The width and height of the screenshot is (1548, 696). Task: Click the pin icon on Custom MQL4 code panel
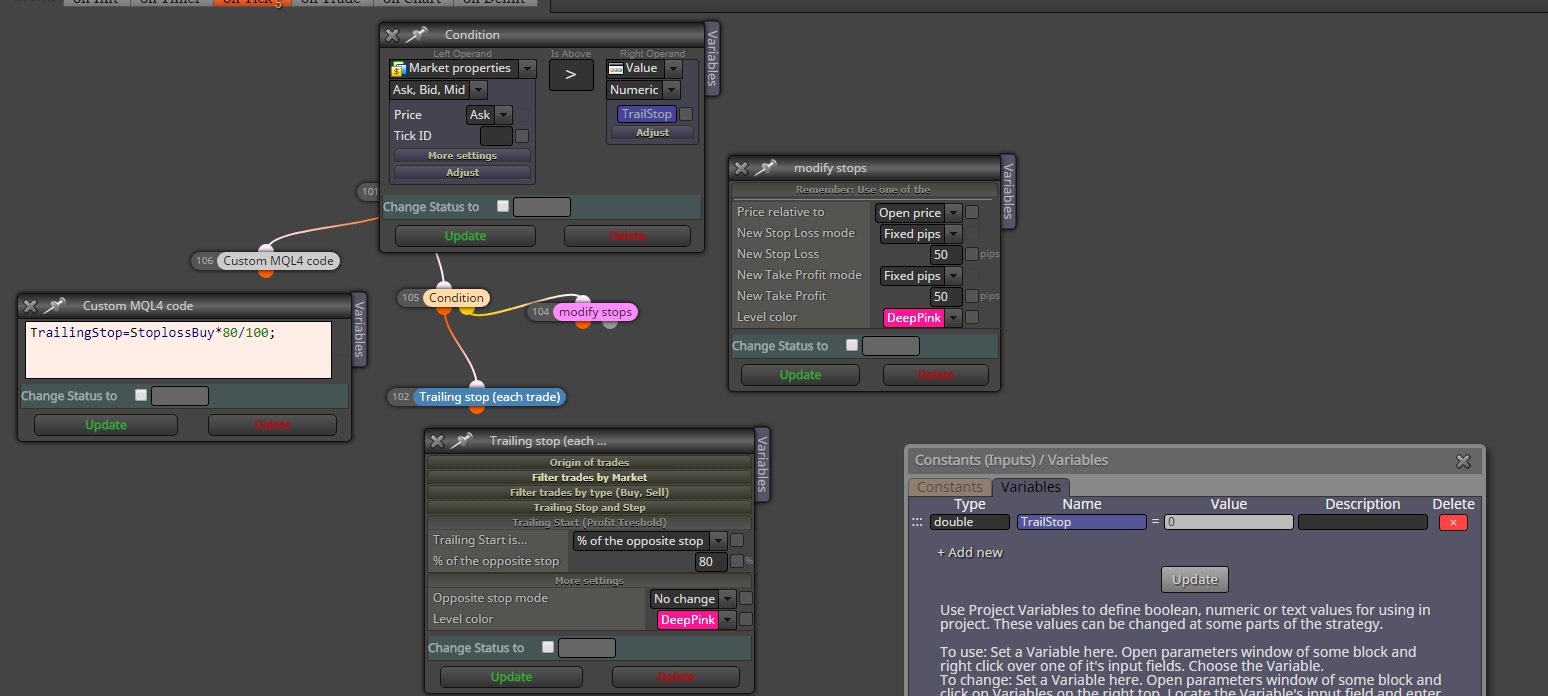tap(55, 306)
